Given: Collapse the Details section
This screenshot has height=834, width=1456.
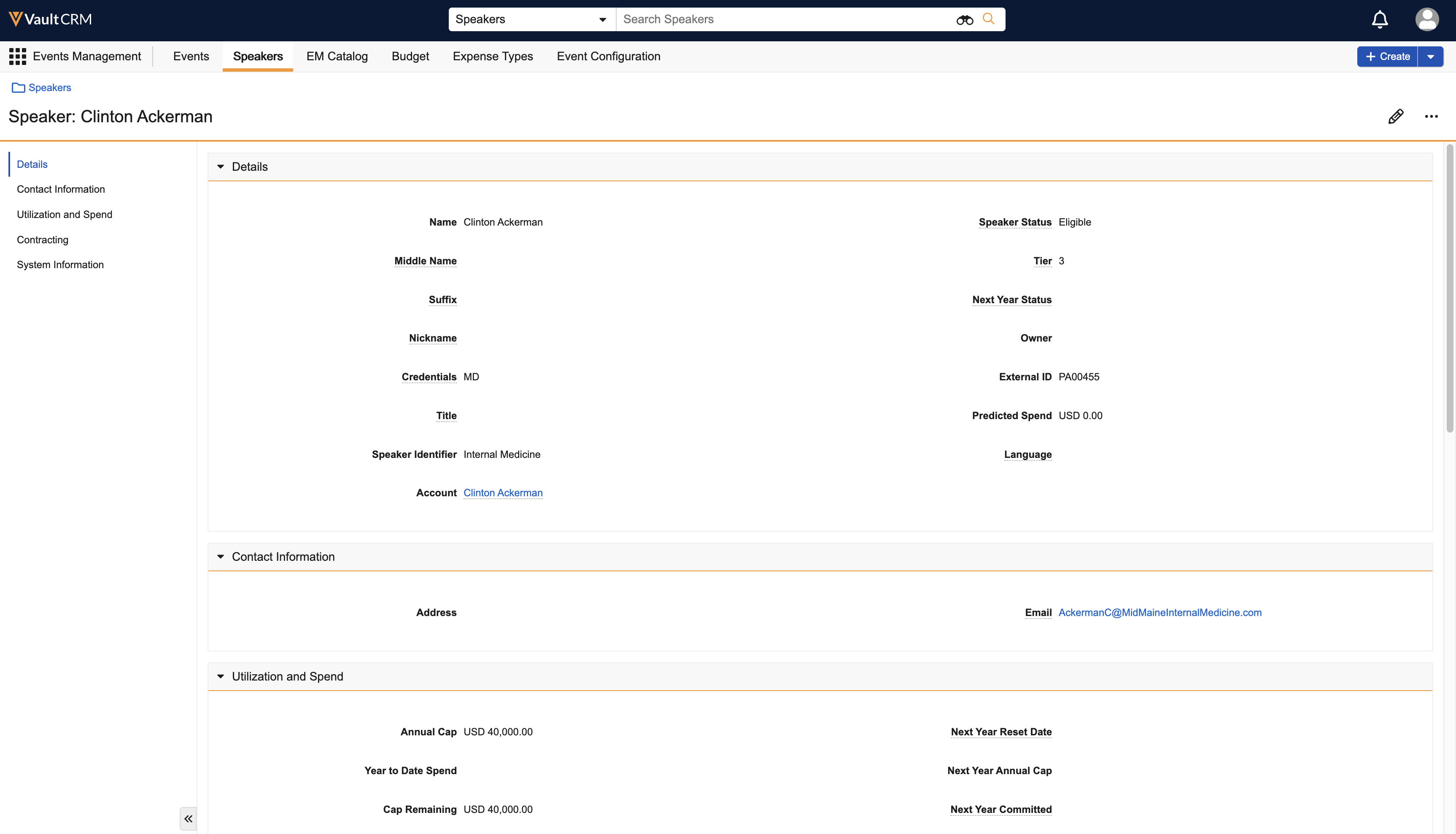Looking at the screenshot, I should (221, 167).
